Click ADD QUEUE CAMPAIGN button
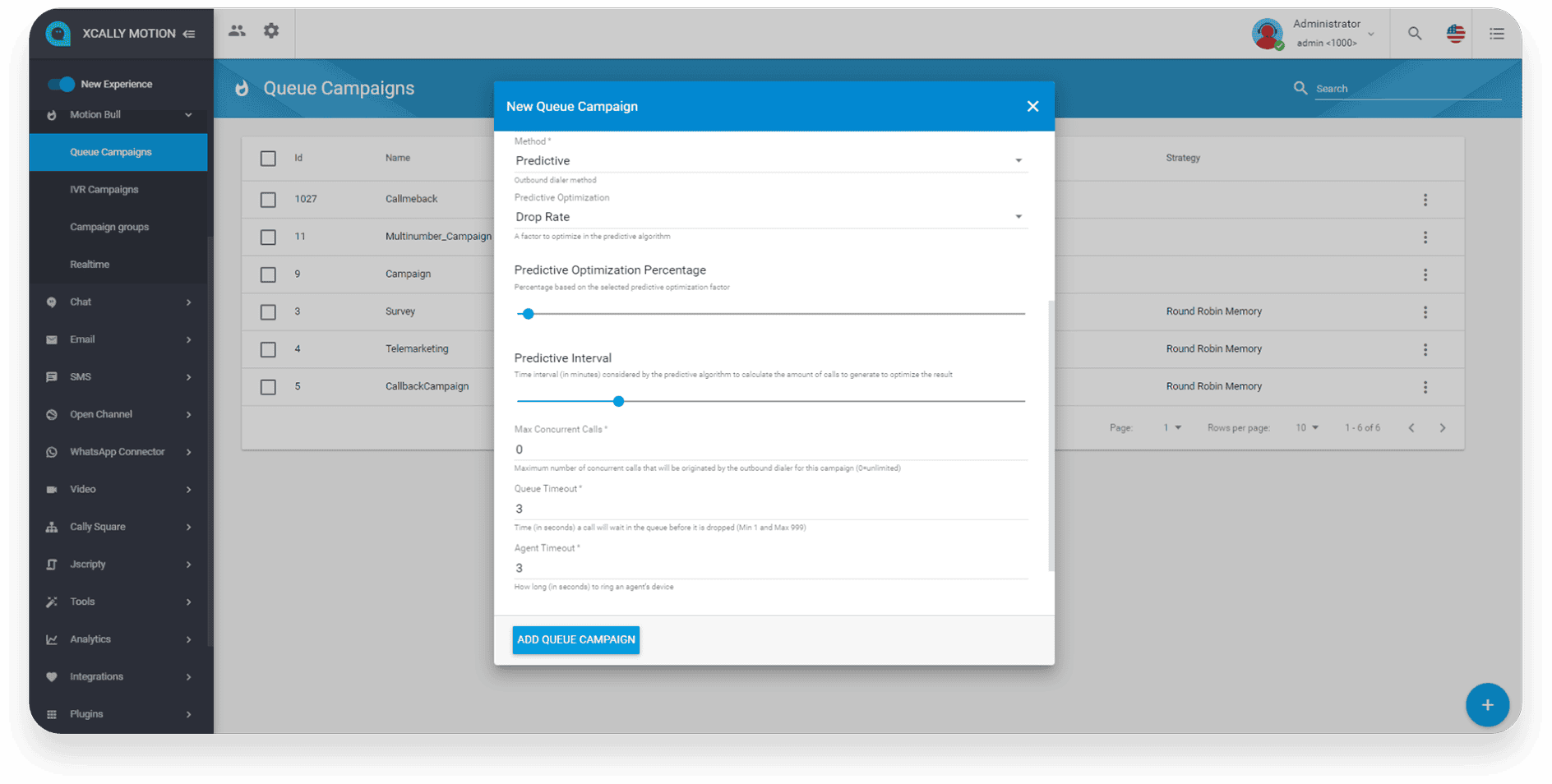1552x784 pixels. point(576,640)
